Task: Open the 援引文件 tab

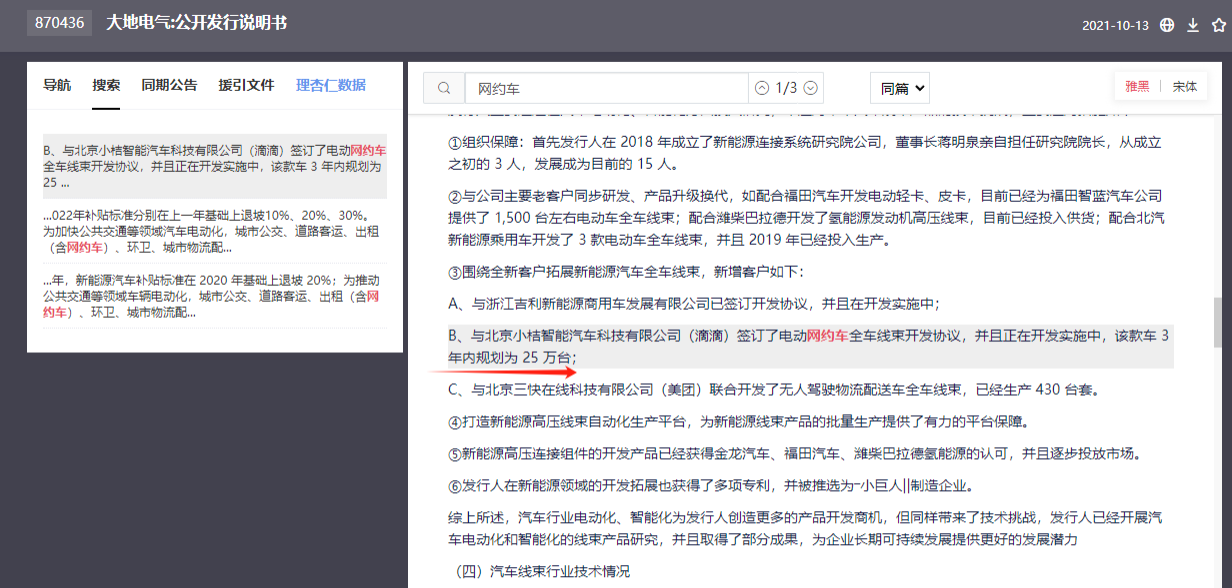Action: click(246, 86)
